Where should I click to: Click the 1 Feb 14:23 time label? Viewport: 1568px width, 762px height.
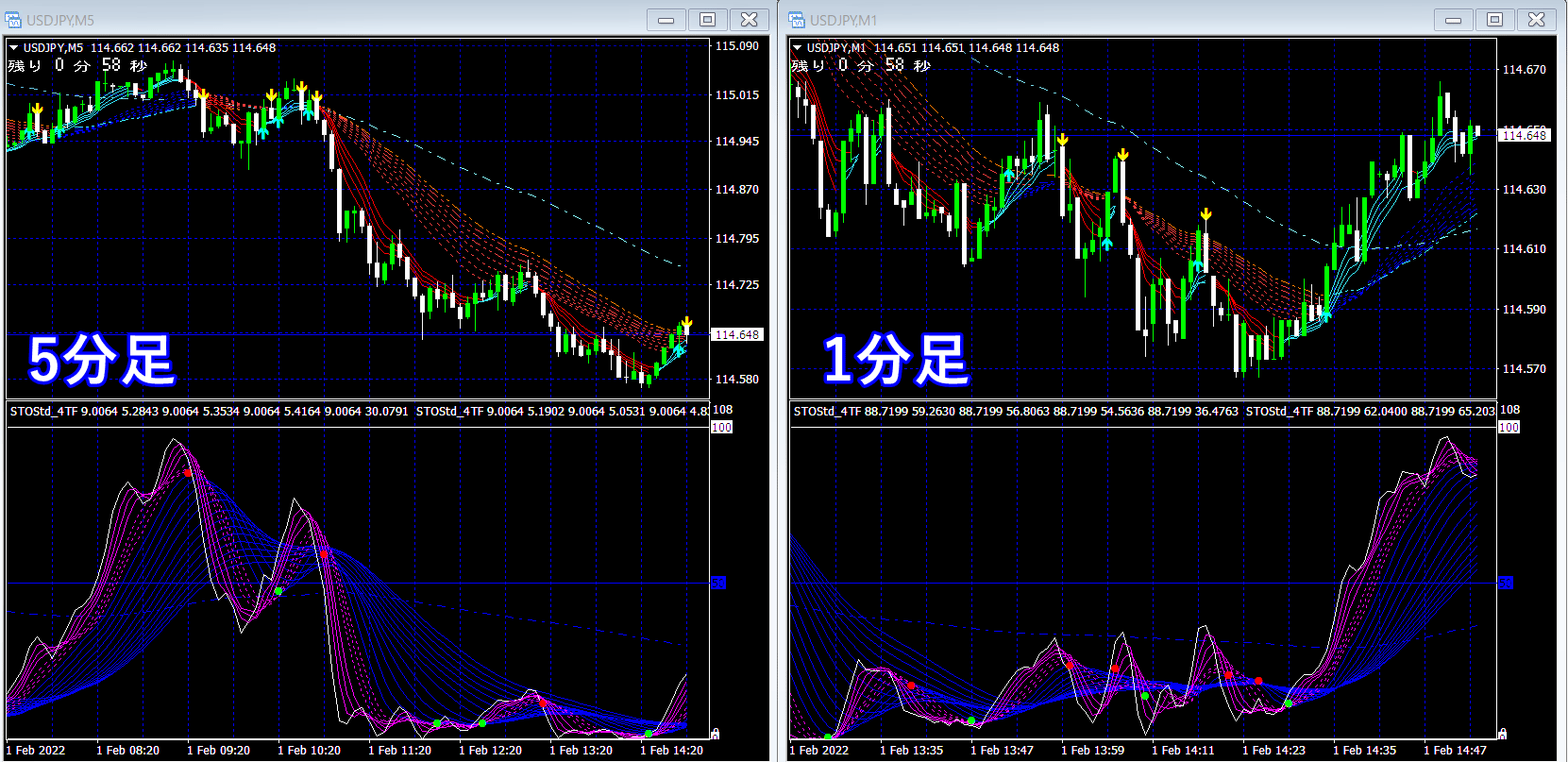point(1273,751)
